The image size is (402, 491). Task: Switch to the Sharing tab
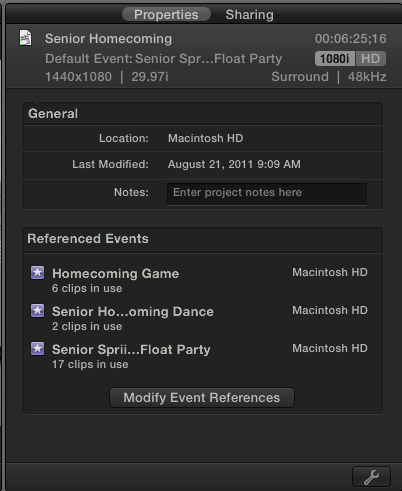(249, 15)
